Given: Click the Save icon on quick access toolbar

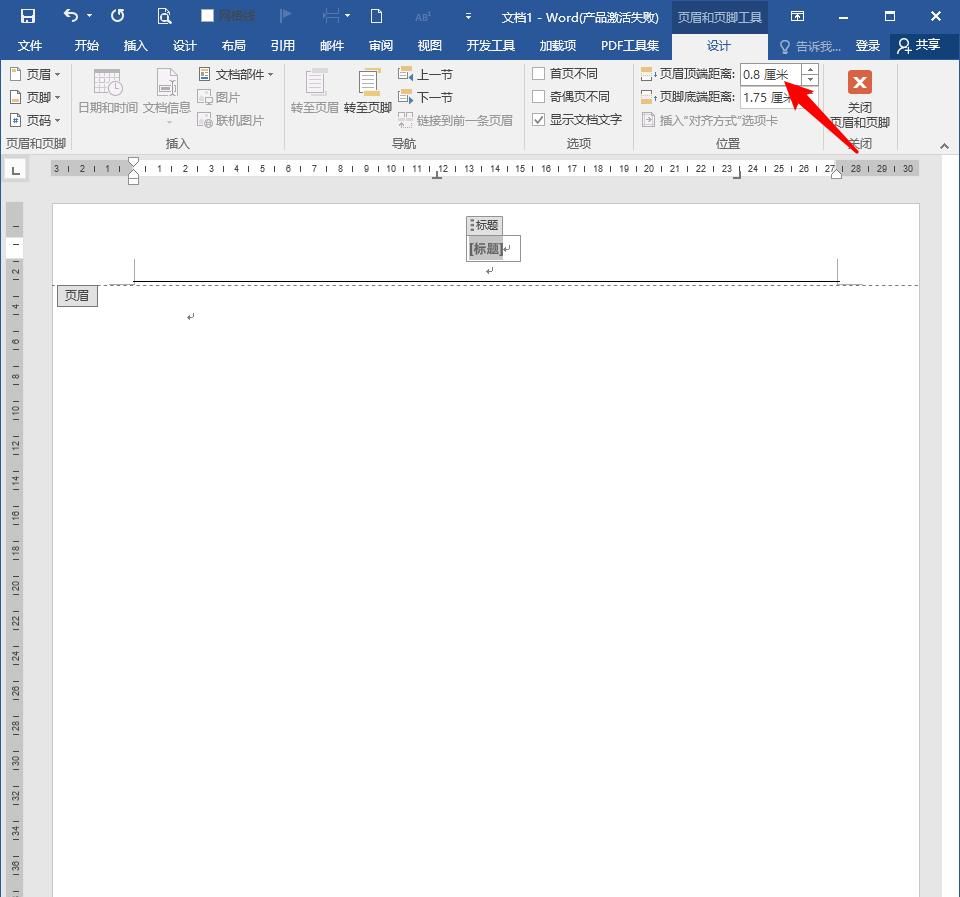Looking at the screenshot, I should coord(26,15).
